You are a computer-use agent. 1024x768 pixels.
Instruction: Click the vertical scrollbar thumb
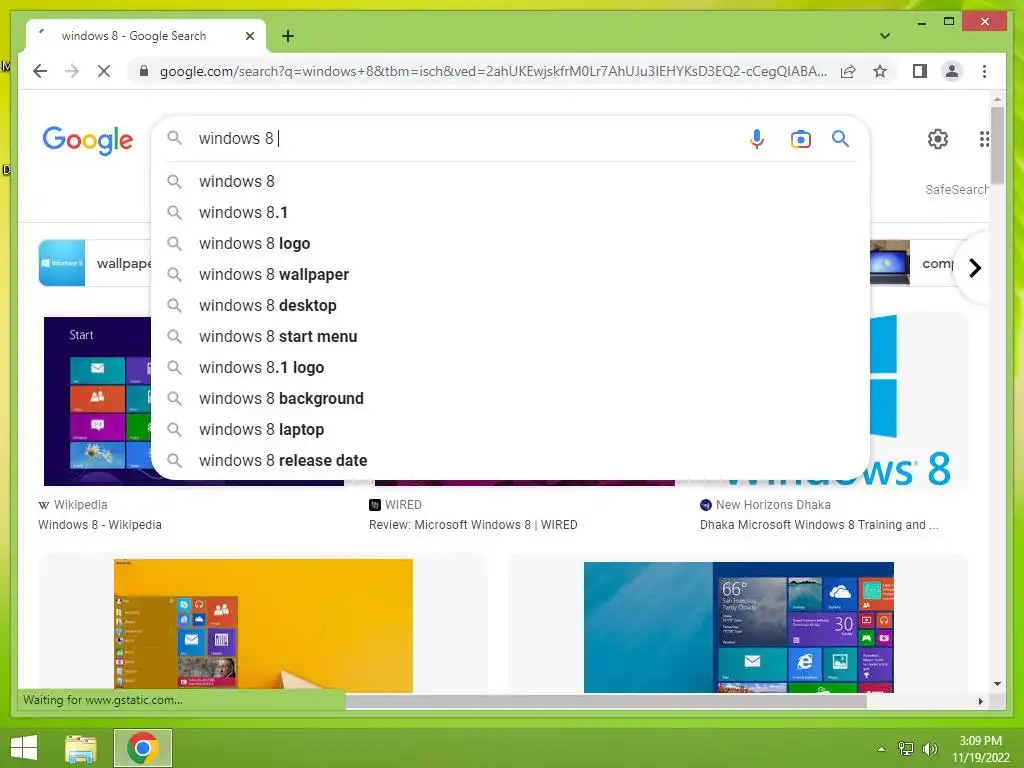[997, 145]
